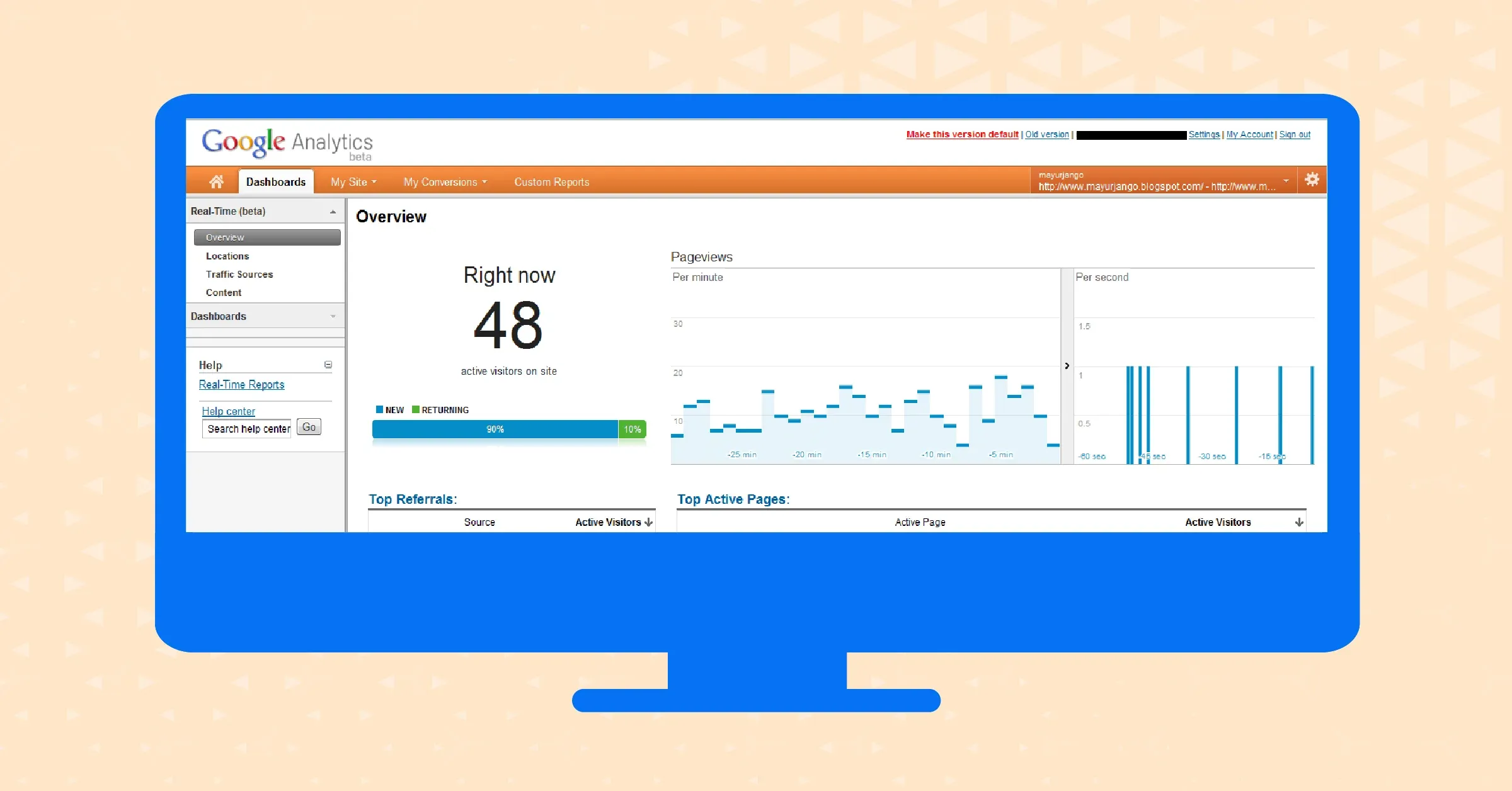Click the Per second pageviews chart
Image resolution: width=1512 pixels, height=791 pixels.
point(1194,367)
